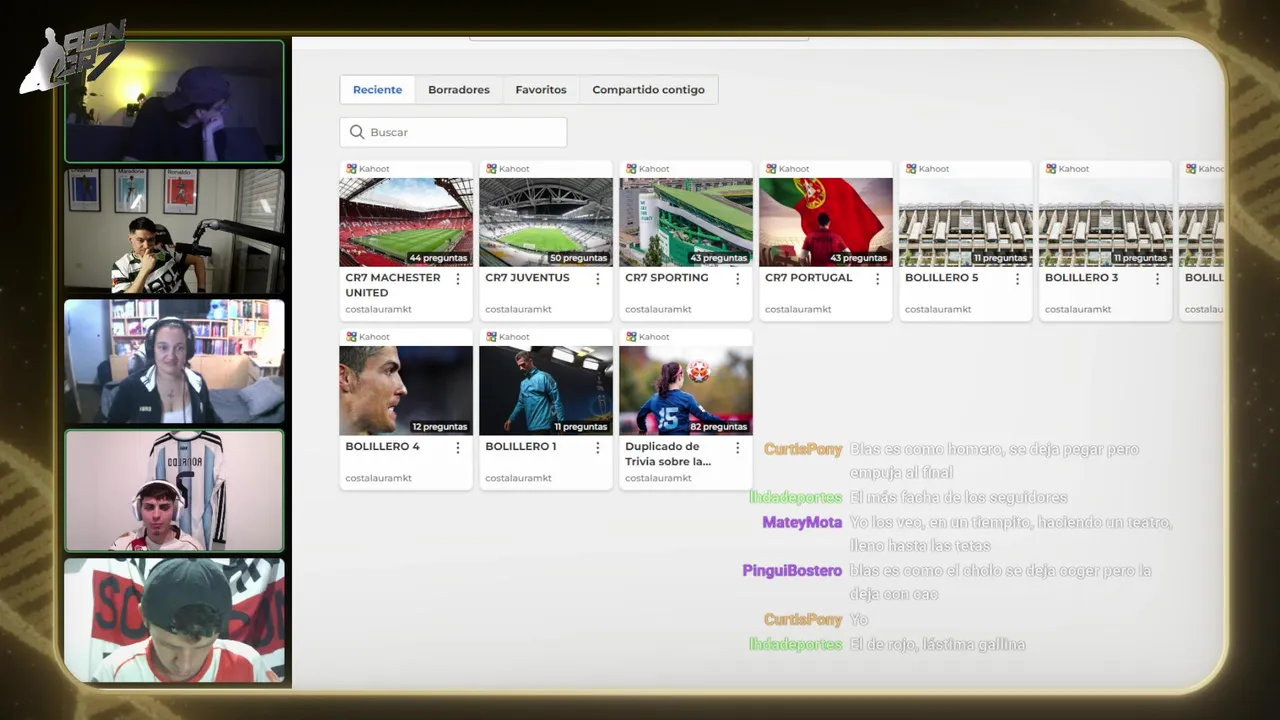Click the search magnifier icon
Viewport: 1280px width, 720px height.
pos(357,132)
